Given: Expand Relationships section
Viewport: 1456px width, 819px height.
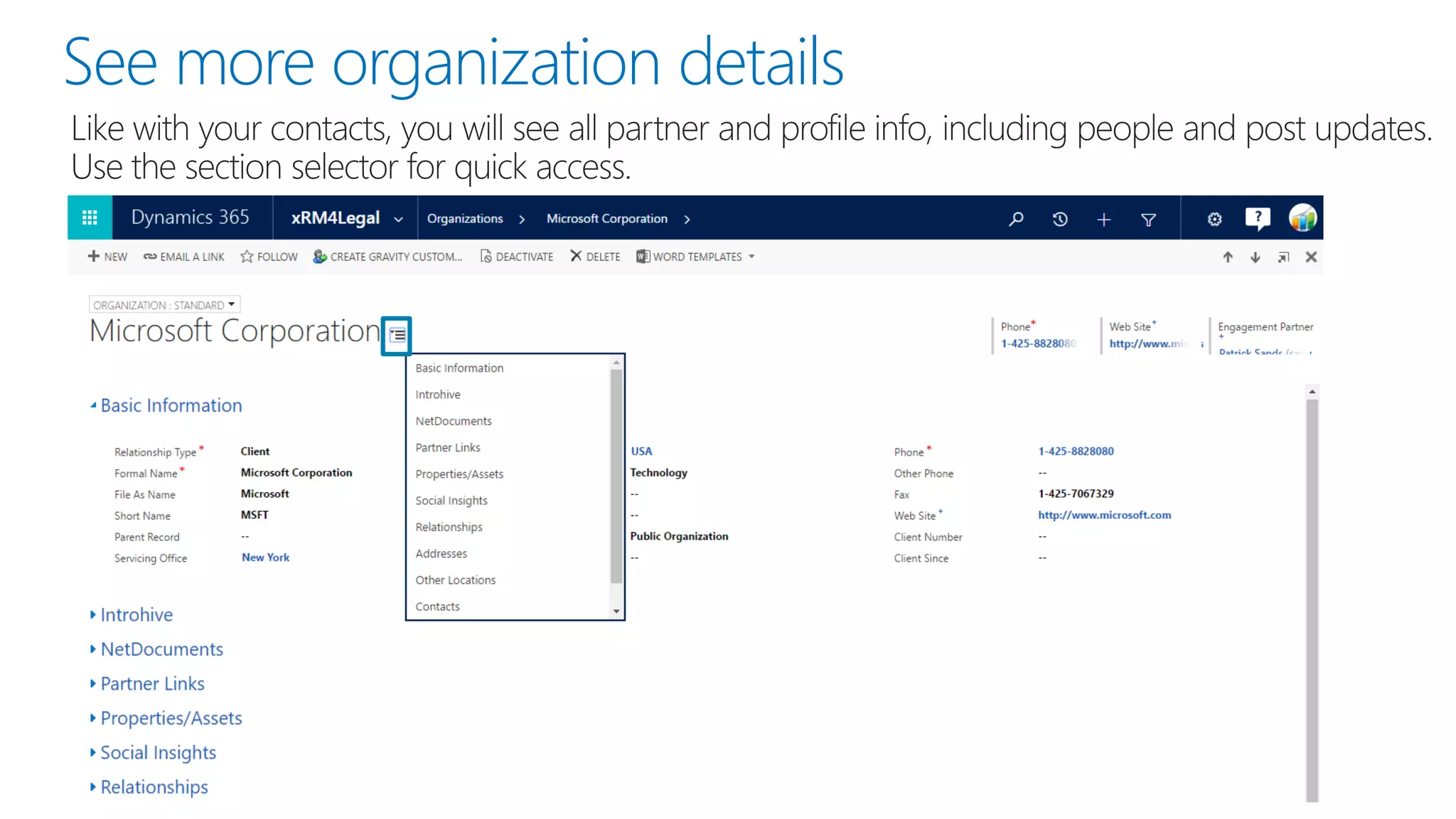Looking at the screenshot, I should click(149, 788).
